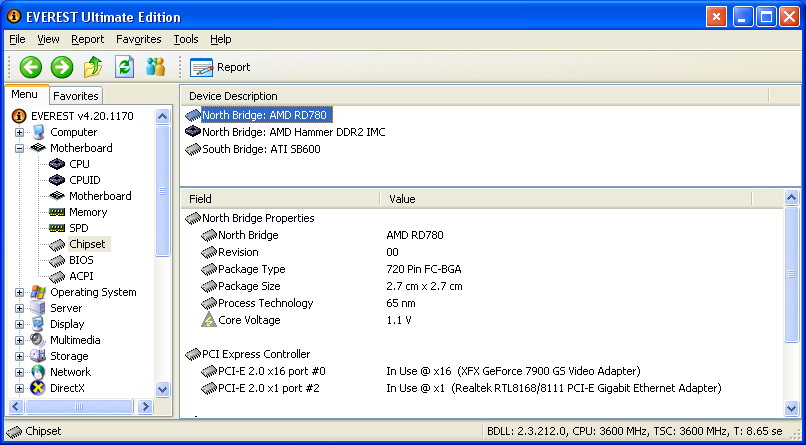Expand the Server tree node
This screenshot has height=445, width=806.
tap(19, 308)
